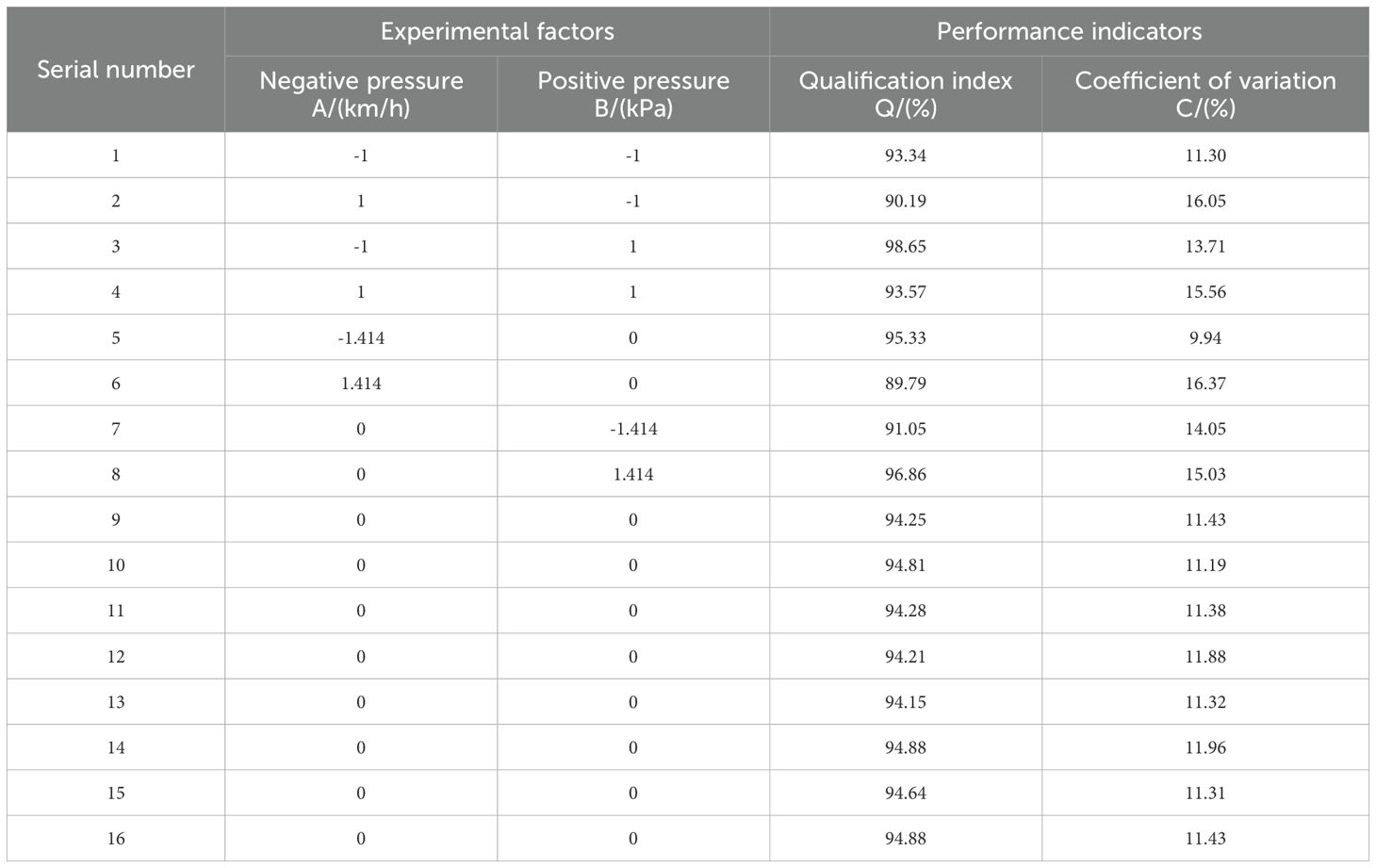Select the Positive pressure B/(kPa) header
The image size is (1376, 868).
(633, 93)
